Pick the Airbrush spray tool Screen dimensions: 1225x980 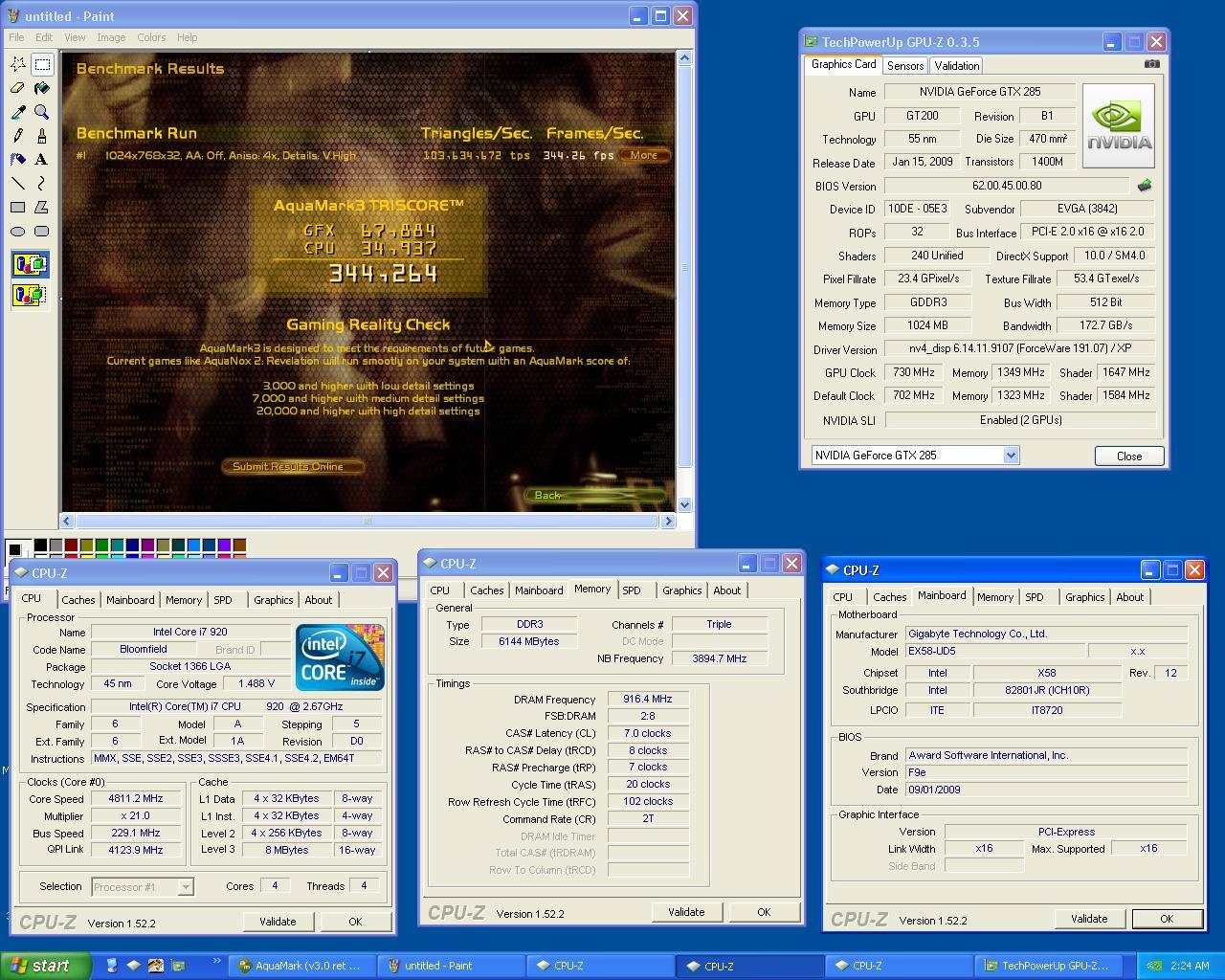(x=18, y=160)
